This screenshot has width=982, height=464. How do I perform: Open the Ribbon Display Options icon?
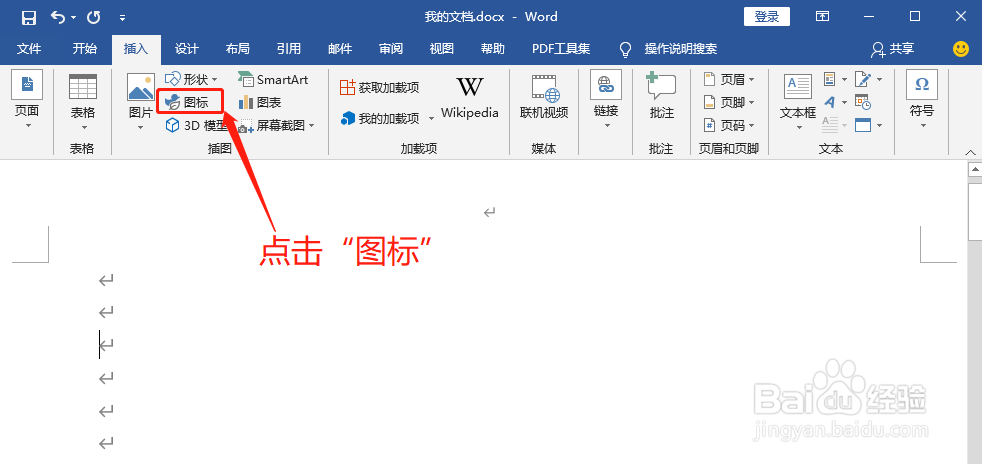coord(822,17)
